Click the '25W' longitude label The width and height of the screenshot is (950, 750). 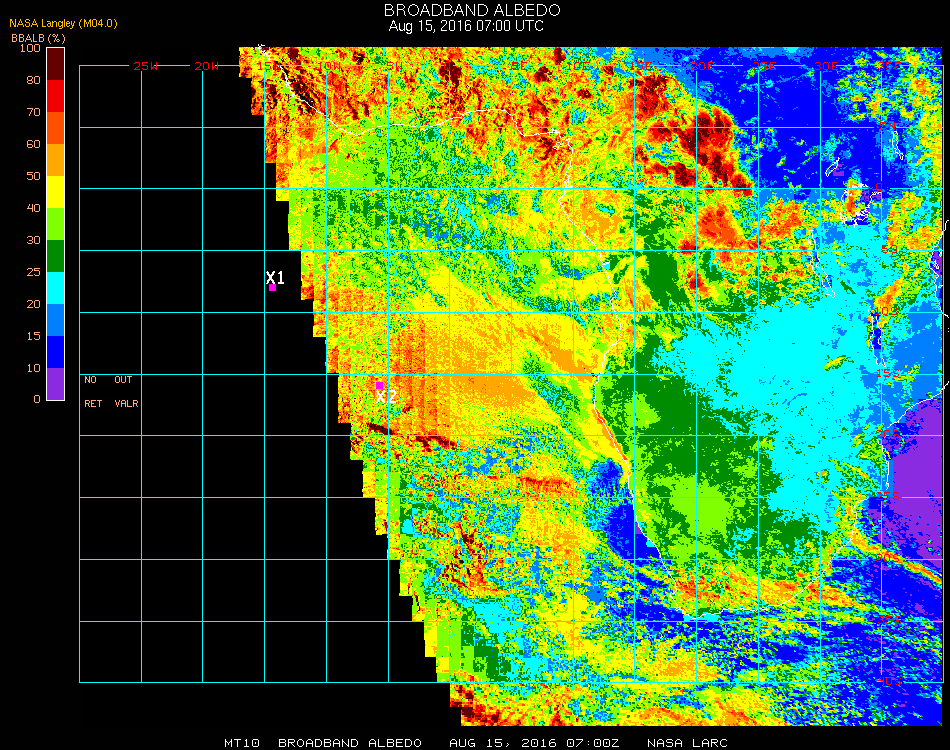145,66
